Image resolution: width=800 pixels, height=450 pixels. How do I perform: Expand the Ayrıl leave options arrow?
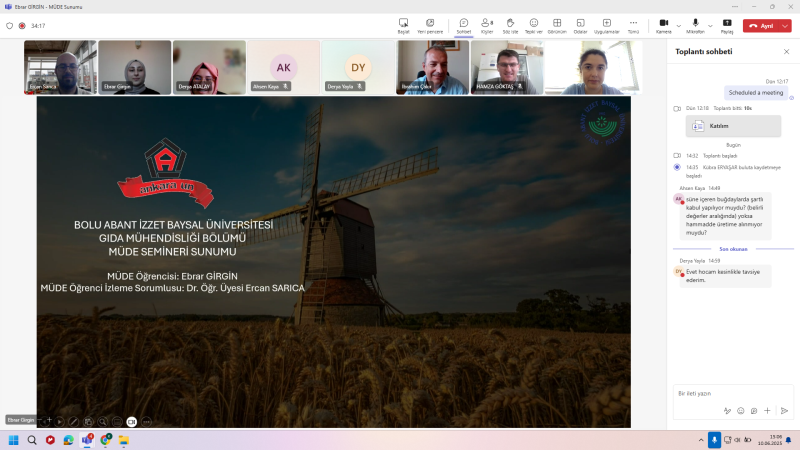pyautogui.click(x=785, y=26)
